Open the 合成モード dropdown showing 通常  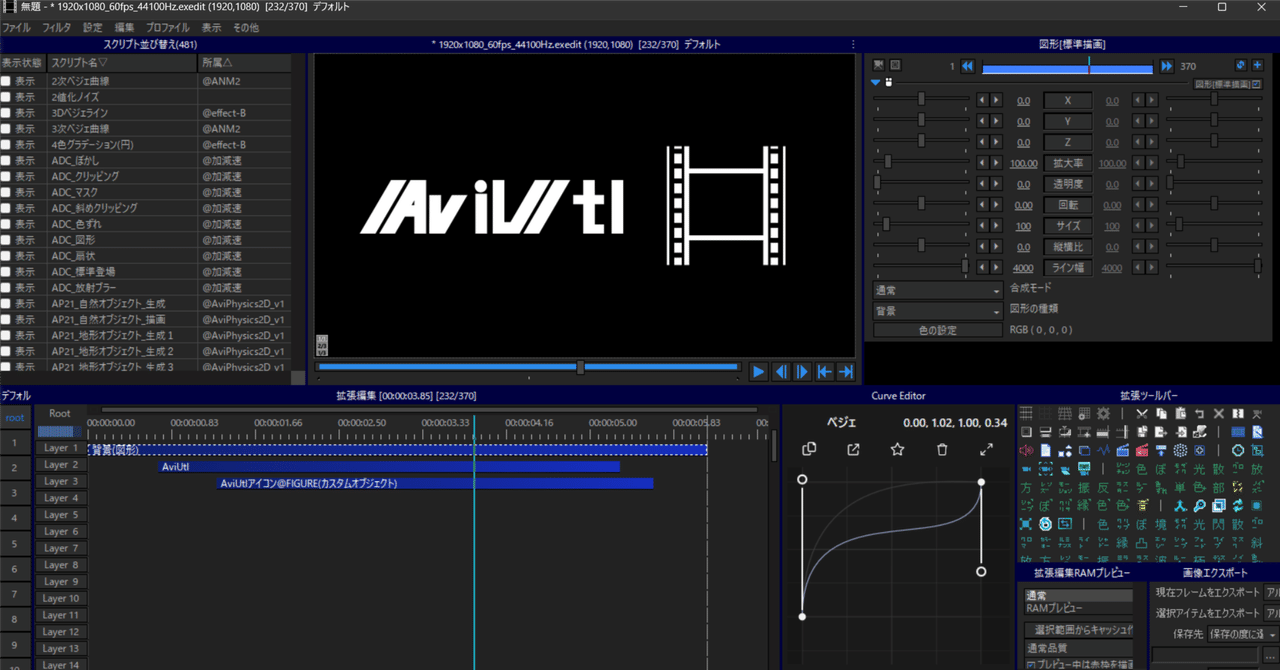pos(937,289)
